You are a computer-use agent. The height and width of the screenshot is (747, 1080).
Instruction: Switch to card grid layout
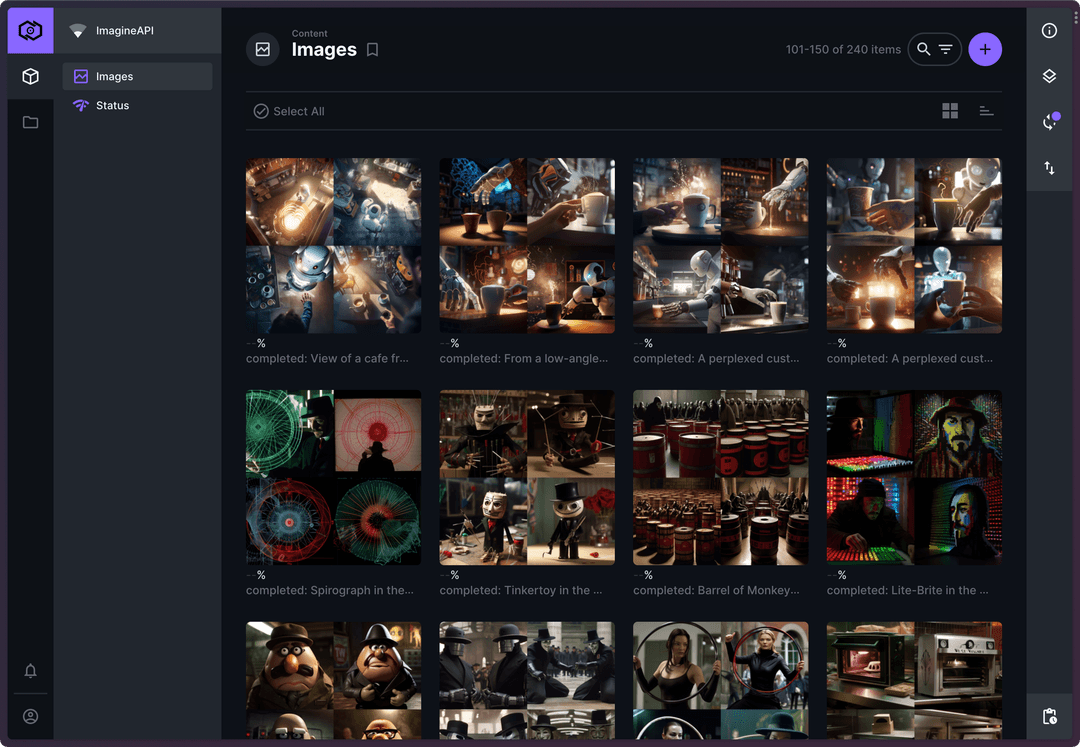(949, 110)
